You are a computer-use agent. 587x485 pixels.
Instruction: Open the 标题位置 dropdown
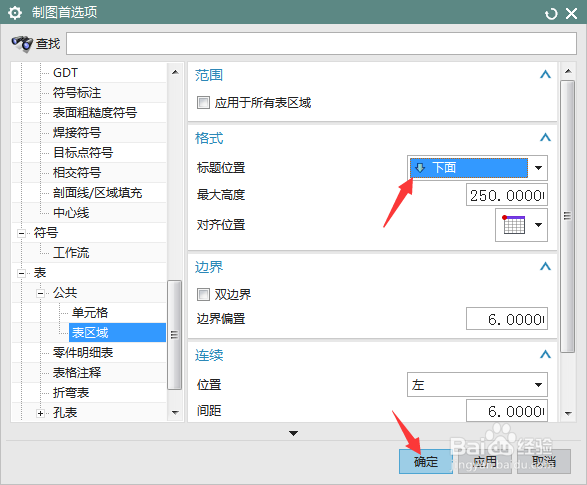(x=477, y=168)
